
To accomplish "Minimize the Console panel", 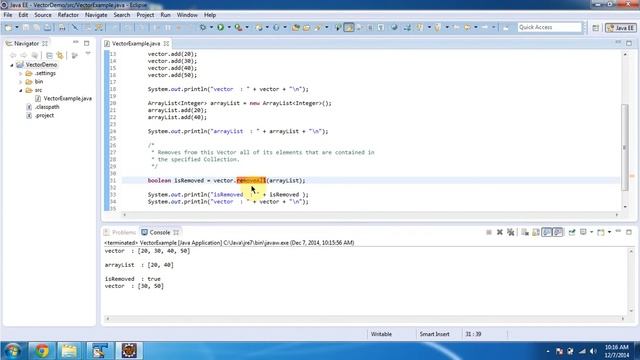I will (618, 231).
